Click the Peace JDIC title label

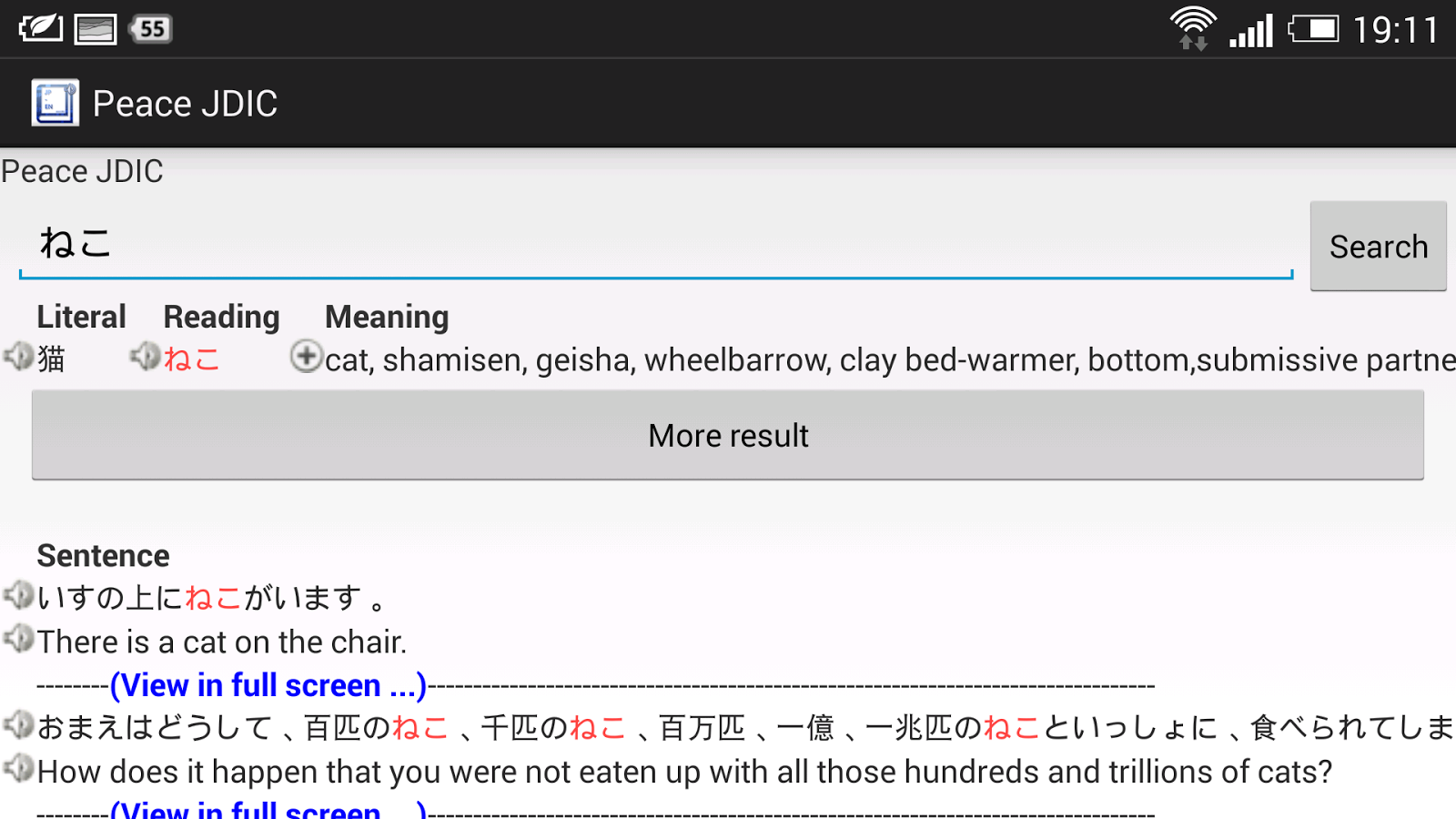[x=82, y=171]
